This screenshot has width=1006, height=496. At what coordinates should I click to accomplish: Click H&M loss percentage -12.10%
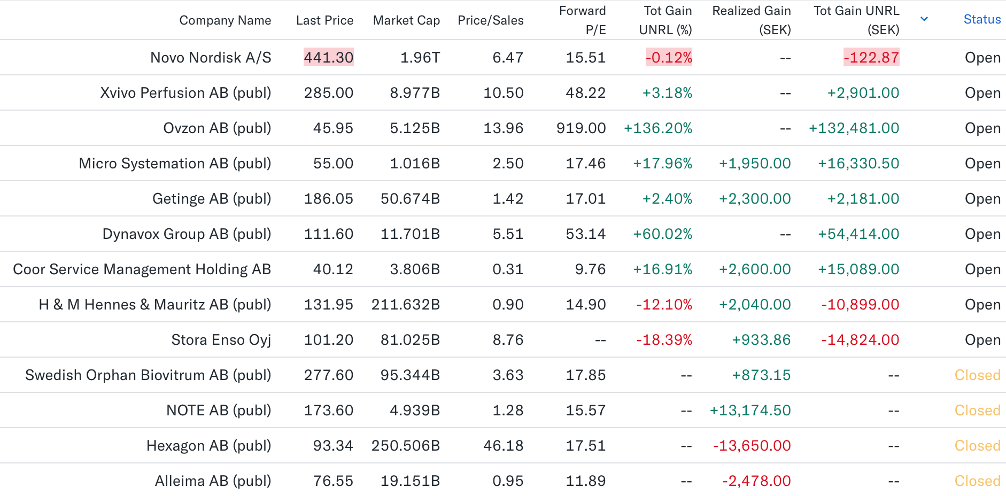(664, 304)
